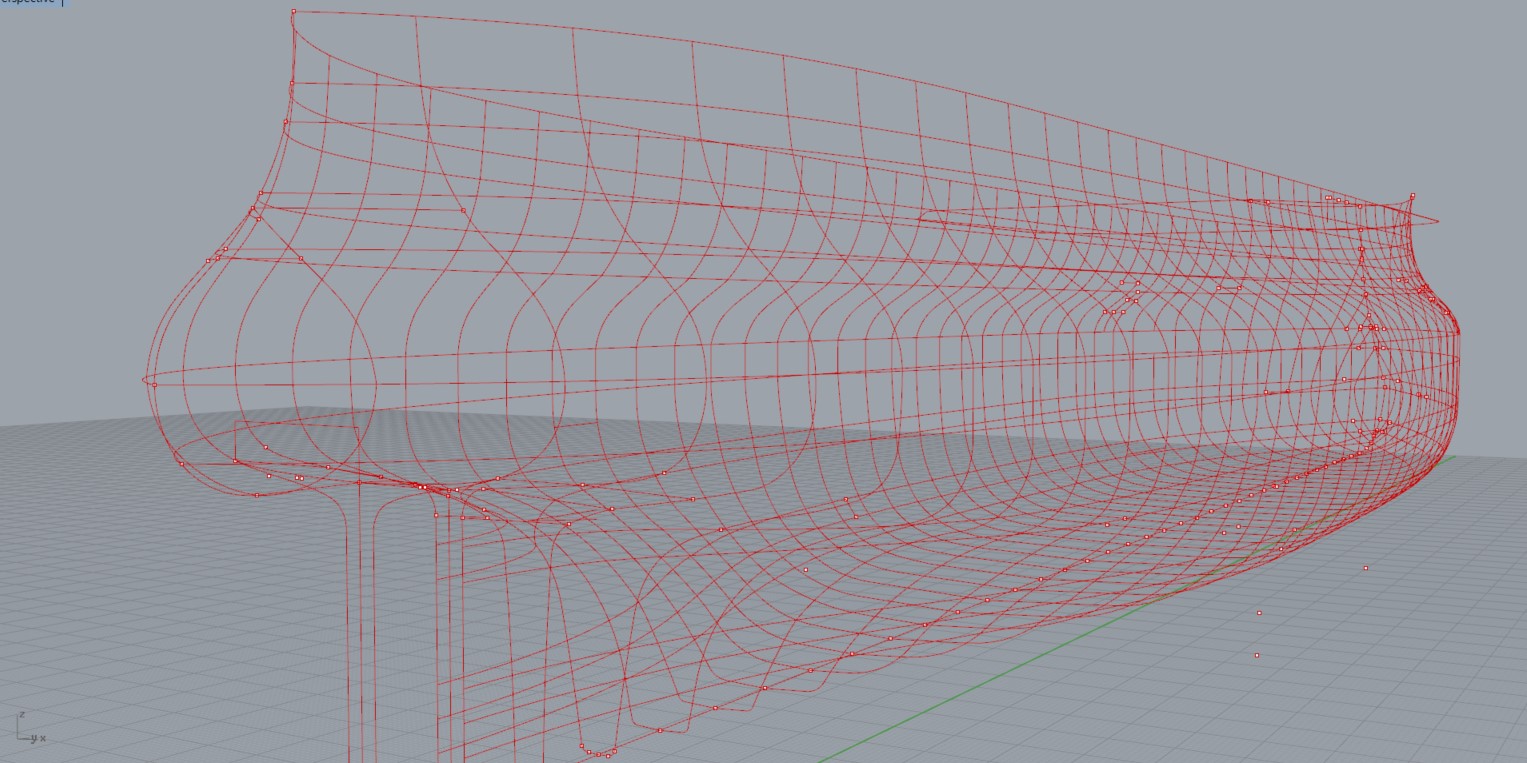Select the control point at the bow's upper tip
The height and width of the screenshot is (763, 1527).
(1412, 196)
